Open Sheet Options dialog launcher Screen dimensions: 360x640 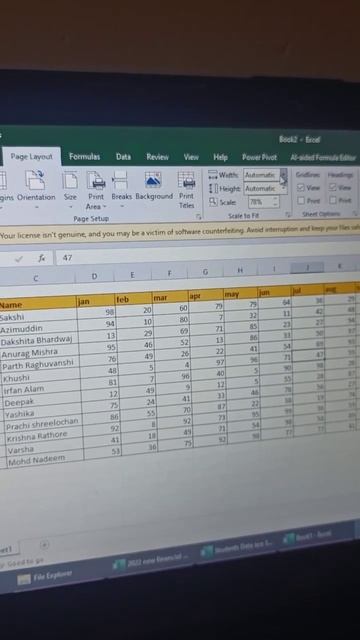point(355,213)
